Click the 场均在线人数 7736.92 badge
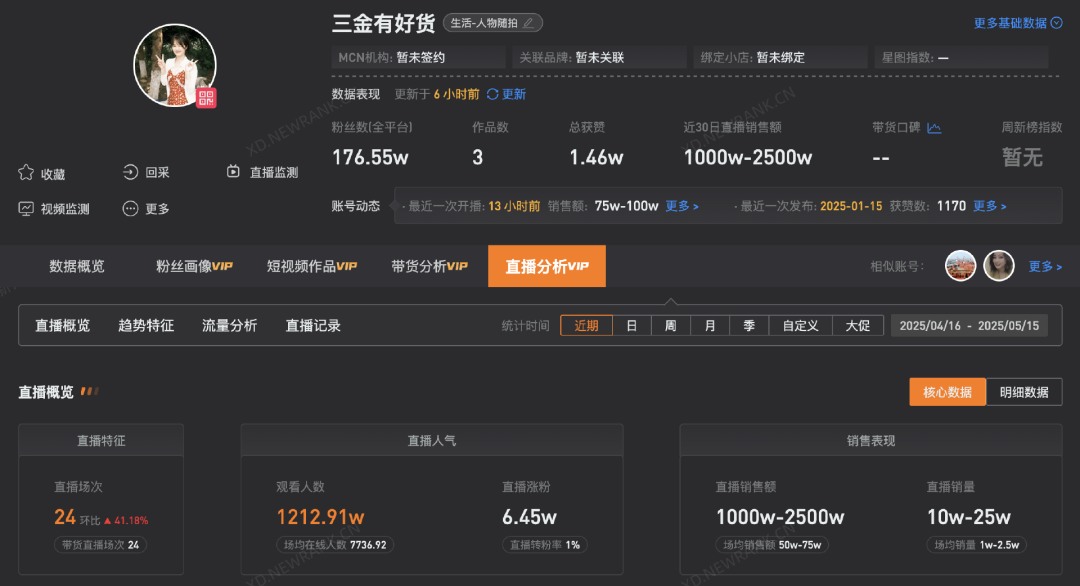The image size is (1080, 586). (335, 545)
